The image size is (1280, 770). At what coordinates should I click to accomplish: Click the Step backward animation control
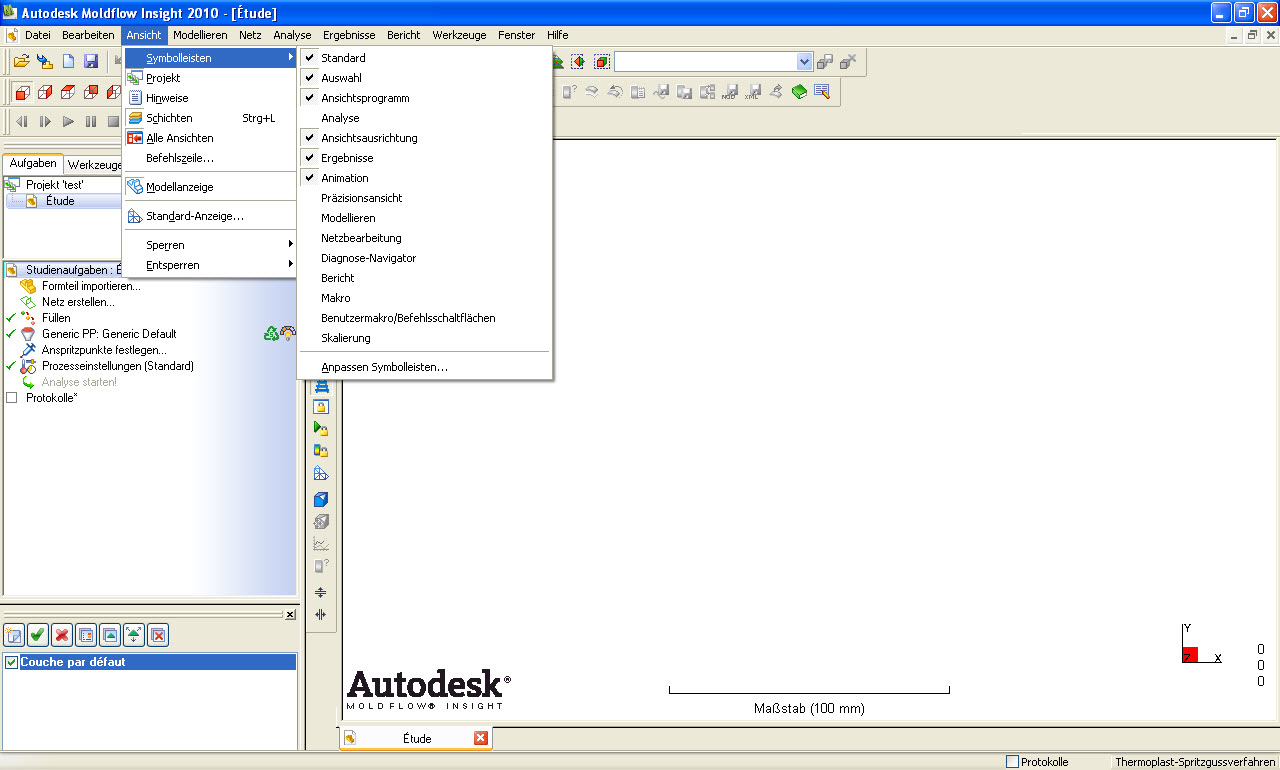click(x=22, y=122)
